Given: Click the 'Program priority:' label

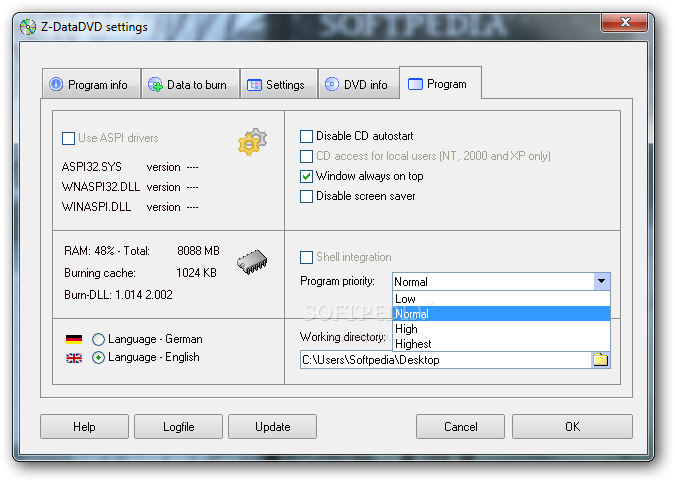Looking at the screenshot, I should 338,281.
